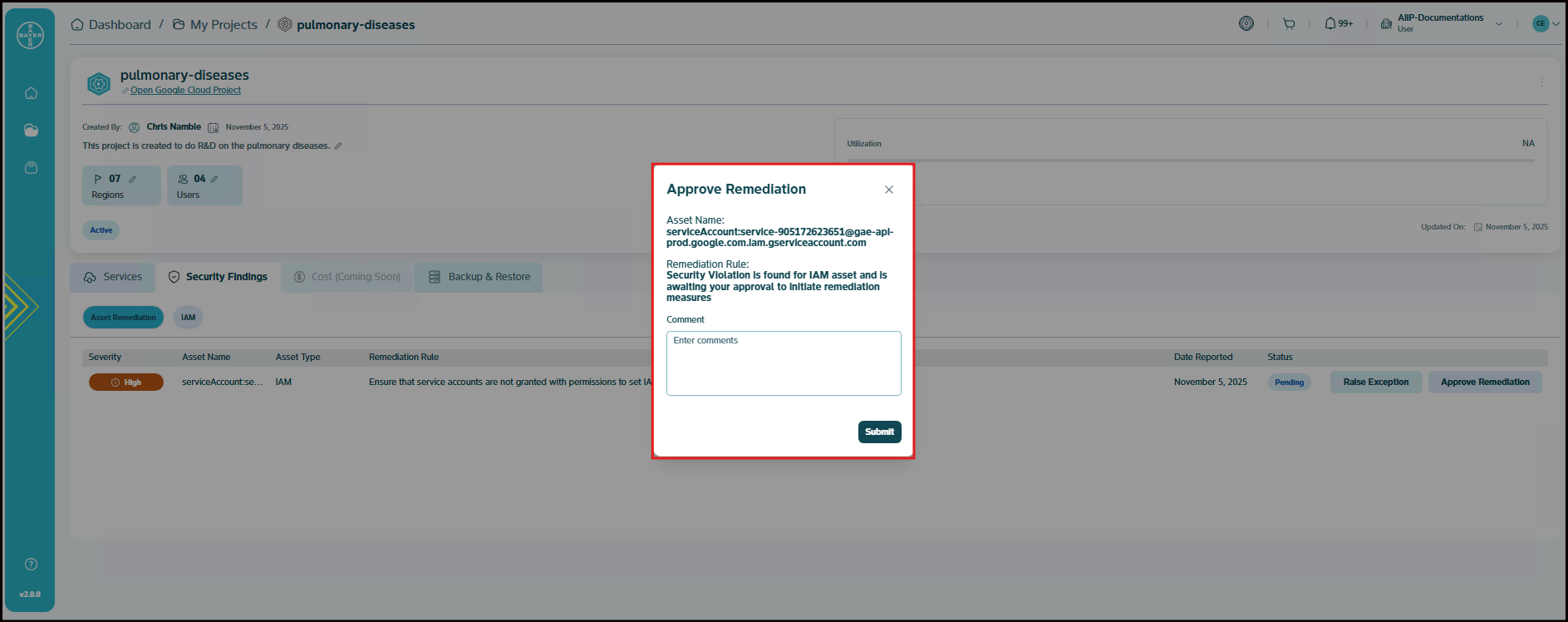Close the Approve Remediation dialog
Screen dimensions: 1568x622
click(889, 190)
